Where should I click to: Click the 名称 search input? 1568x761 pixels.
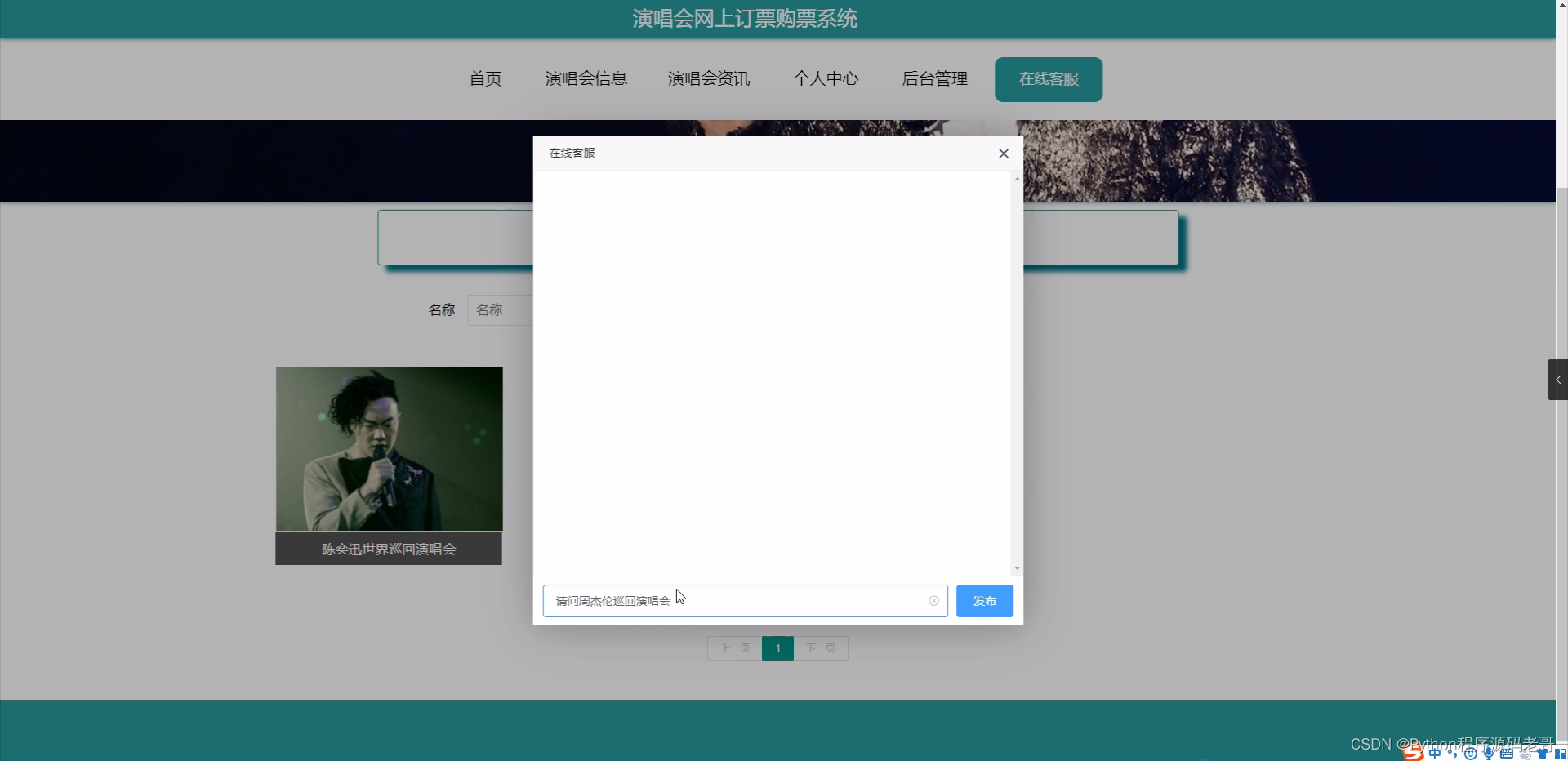point(500,310)
